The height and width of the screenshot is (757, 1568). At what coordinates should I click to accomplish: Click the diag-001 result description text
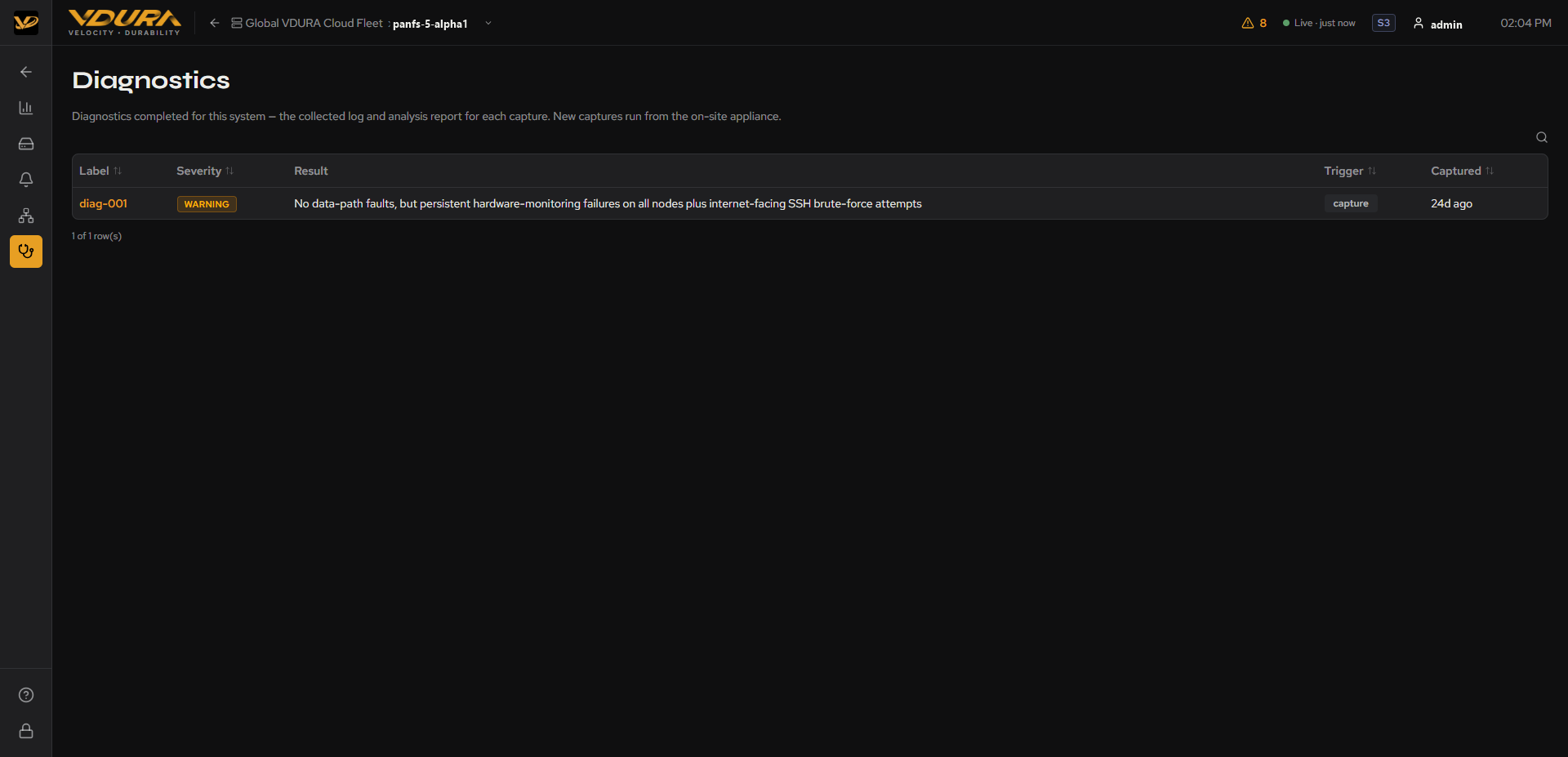coord(608,203)
